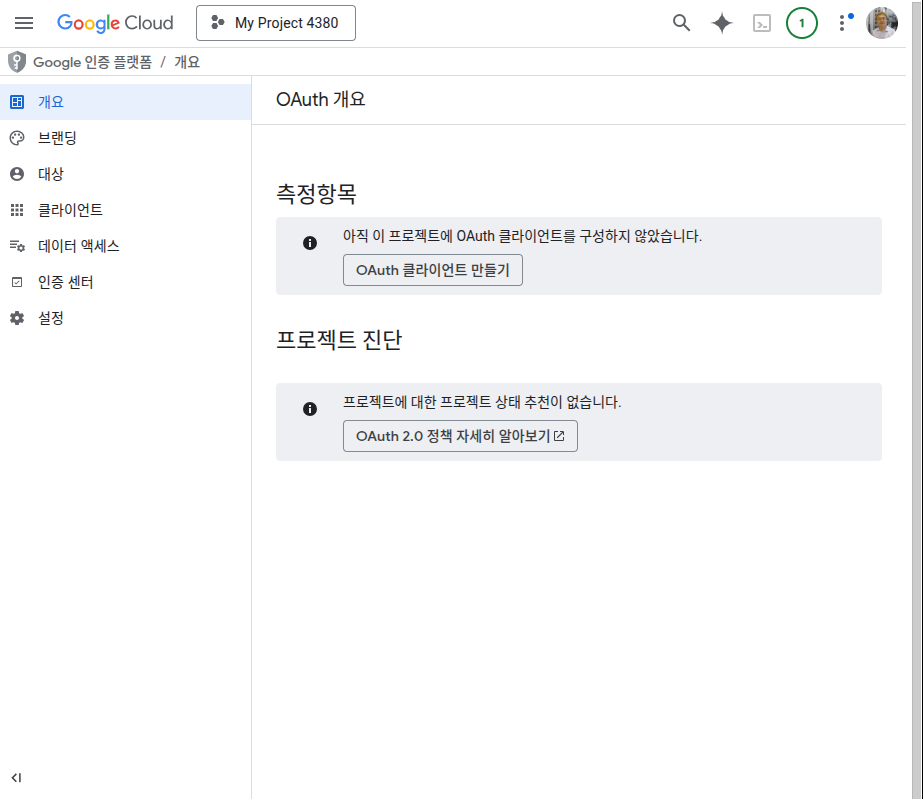
Task: Collapse the sidebar with bottom arrow
Action: [17, 777]
